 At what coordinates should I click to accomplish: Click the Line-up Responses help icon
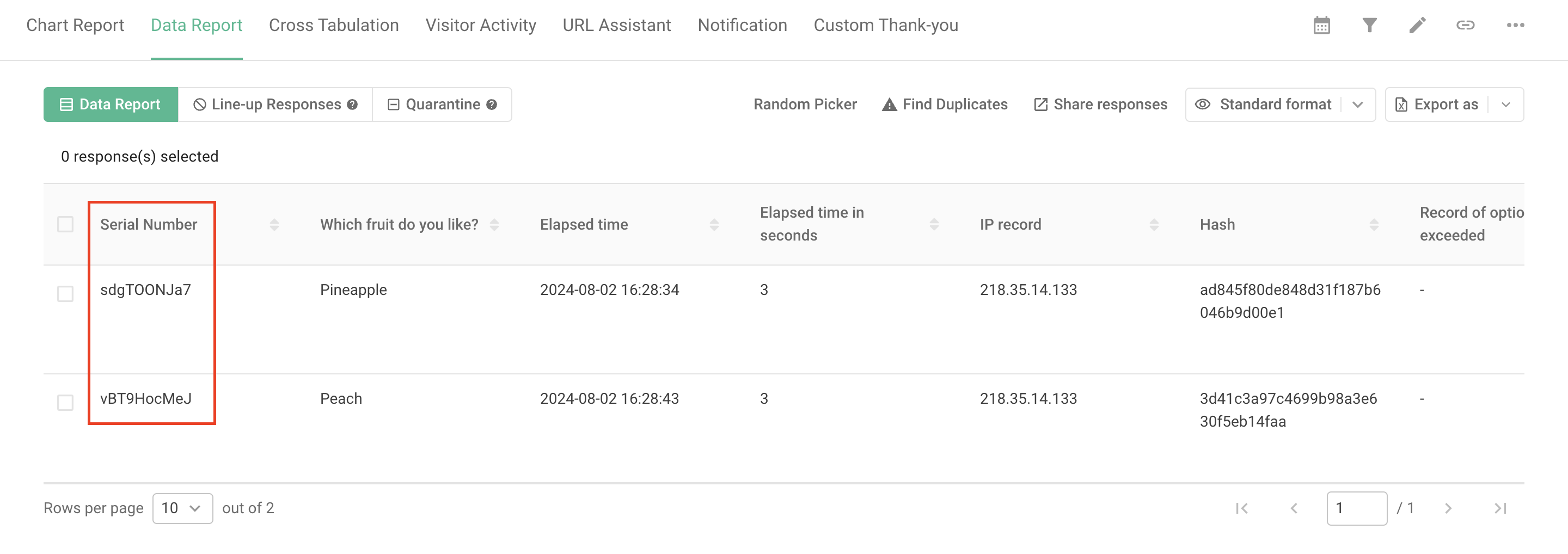[x=352, y=104]
